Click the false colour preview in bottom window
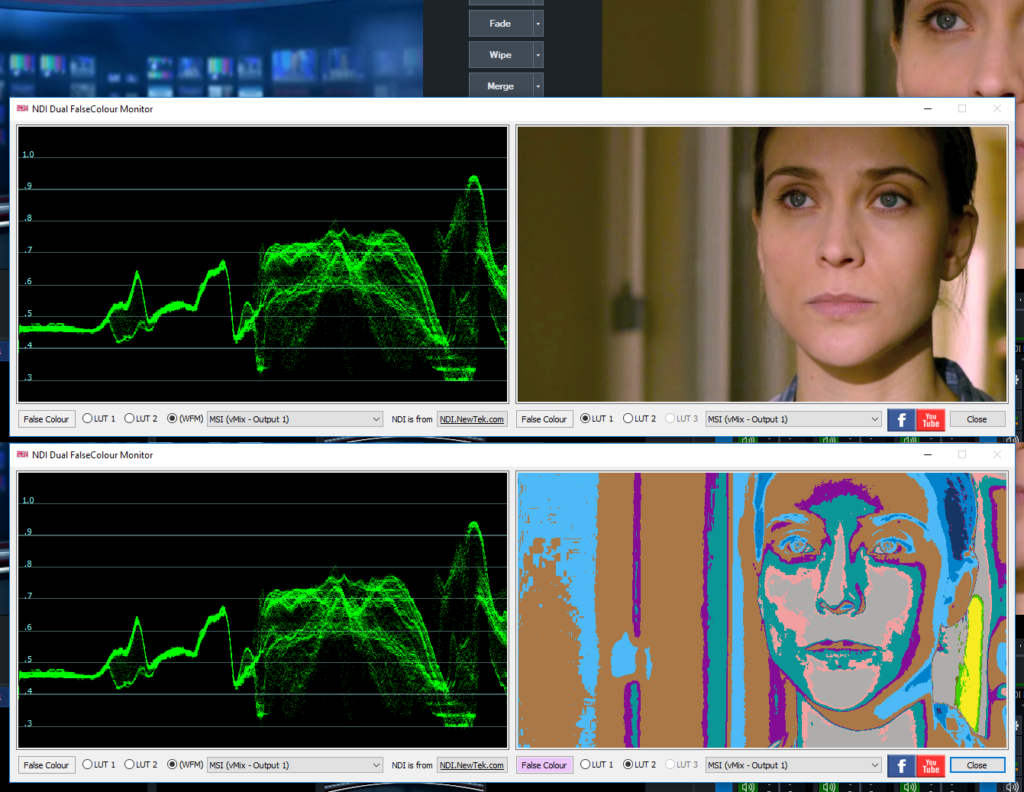Screen dimensions: 1024x792 [x=762, y=610]
